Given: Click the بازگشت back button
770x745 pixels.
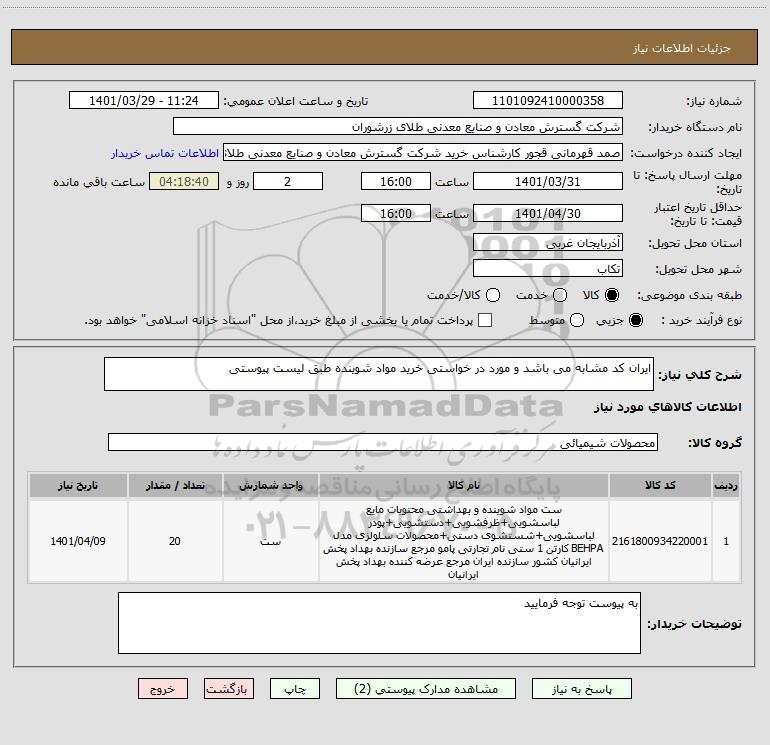Looking at the screenshot, I should (x=229, y=689).
